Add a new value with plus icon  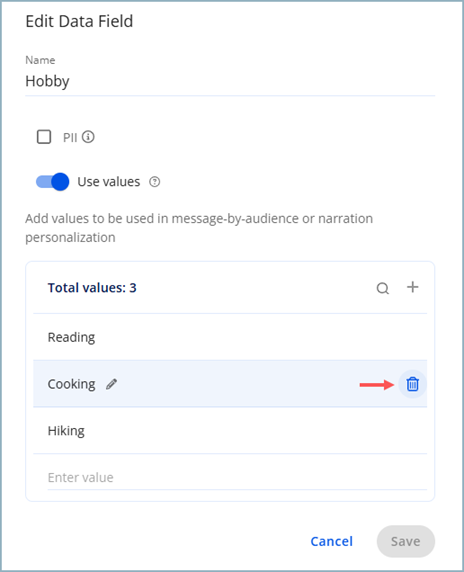413,287
